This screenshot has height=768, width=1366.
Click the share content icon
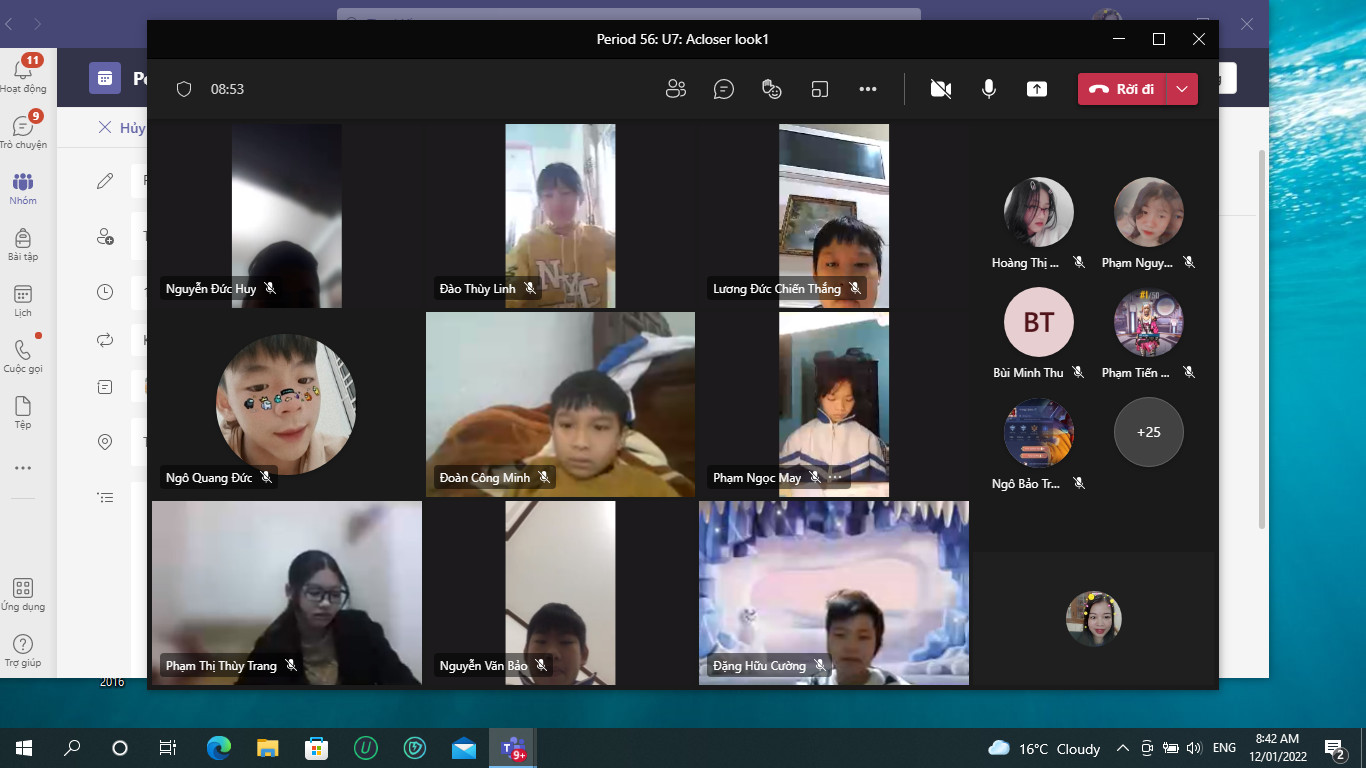1037,89
